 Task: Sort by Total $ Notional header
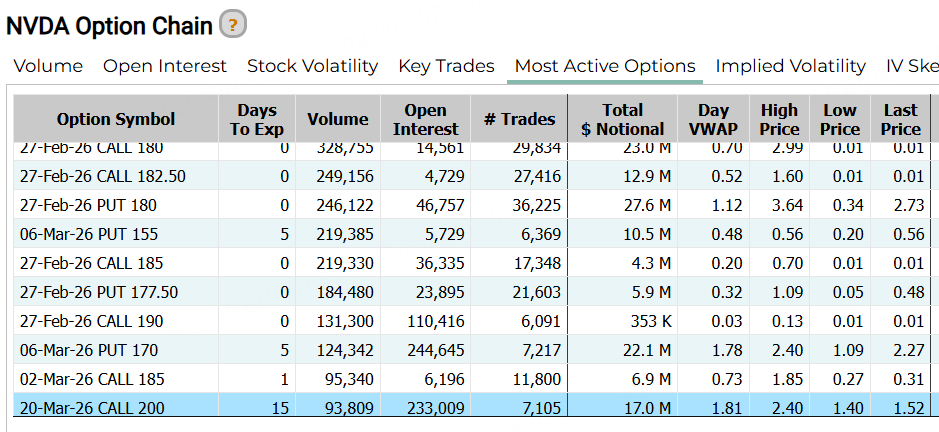[x=622, y=119]
